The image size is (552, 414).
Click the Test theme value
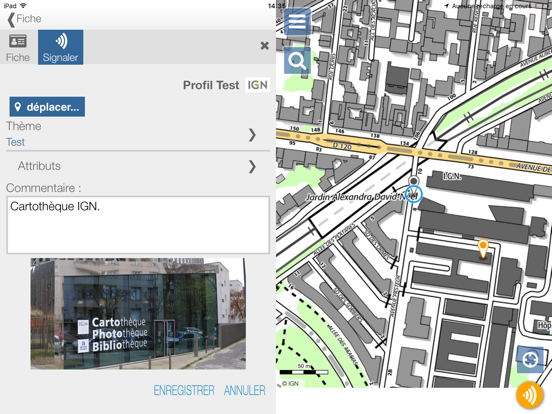coord(15,142)
